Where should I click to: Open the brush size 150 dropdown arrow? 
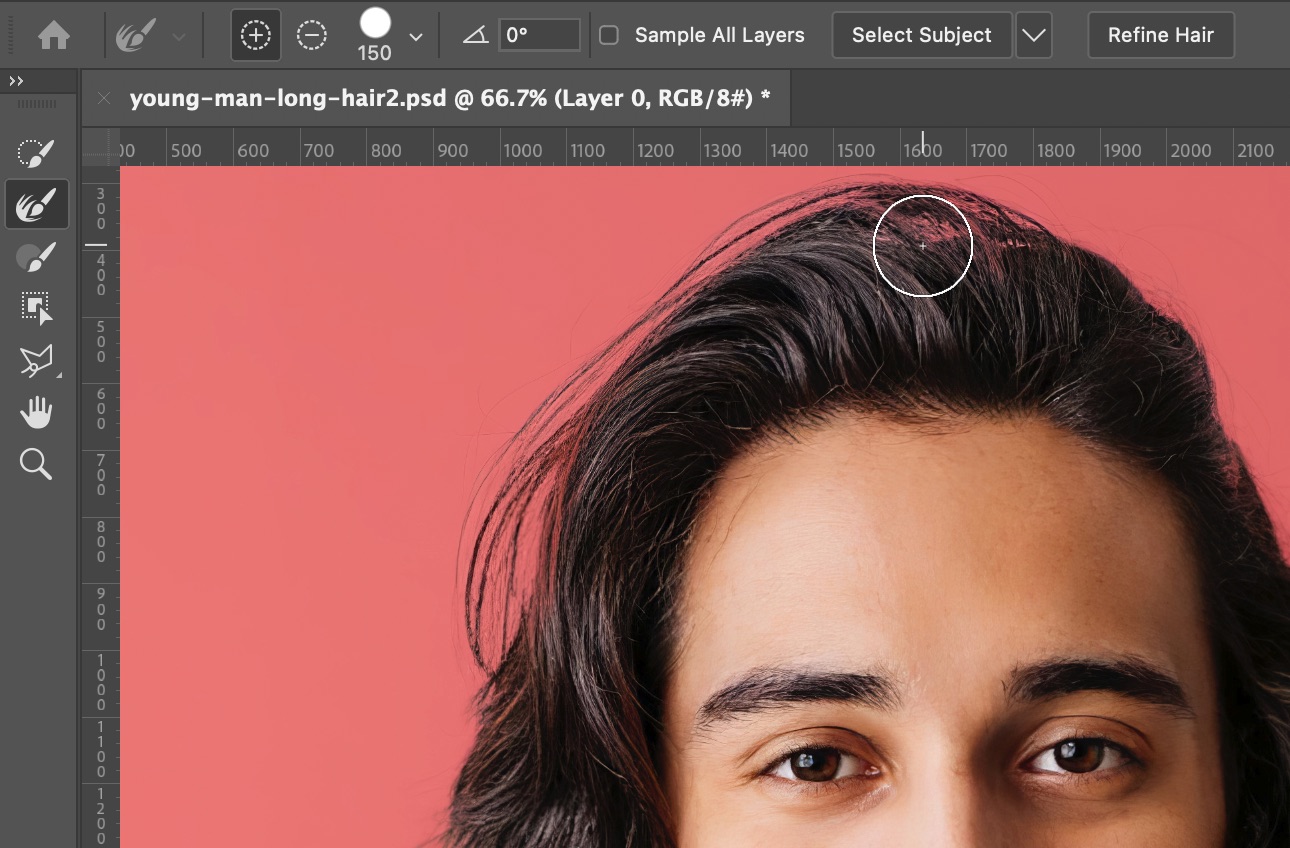tap(416, 37)
